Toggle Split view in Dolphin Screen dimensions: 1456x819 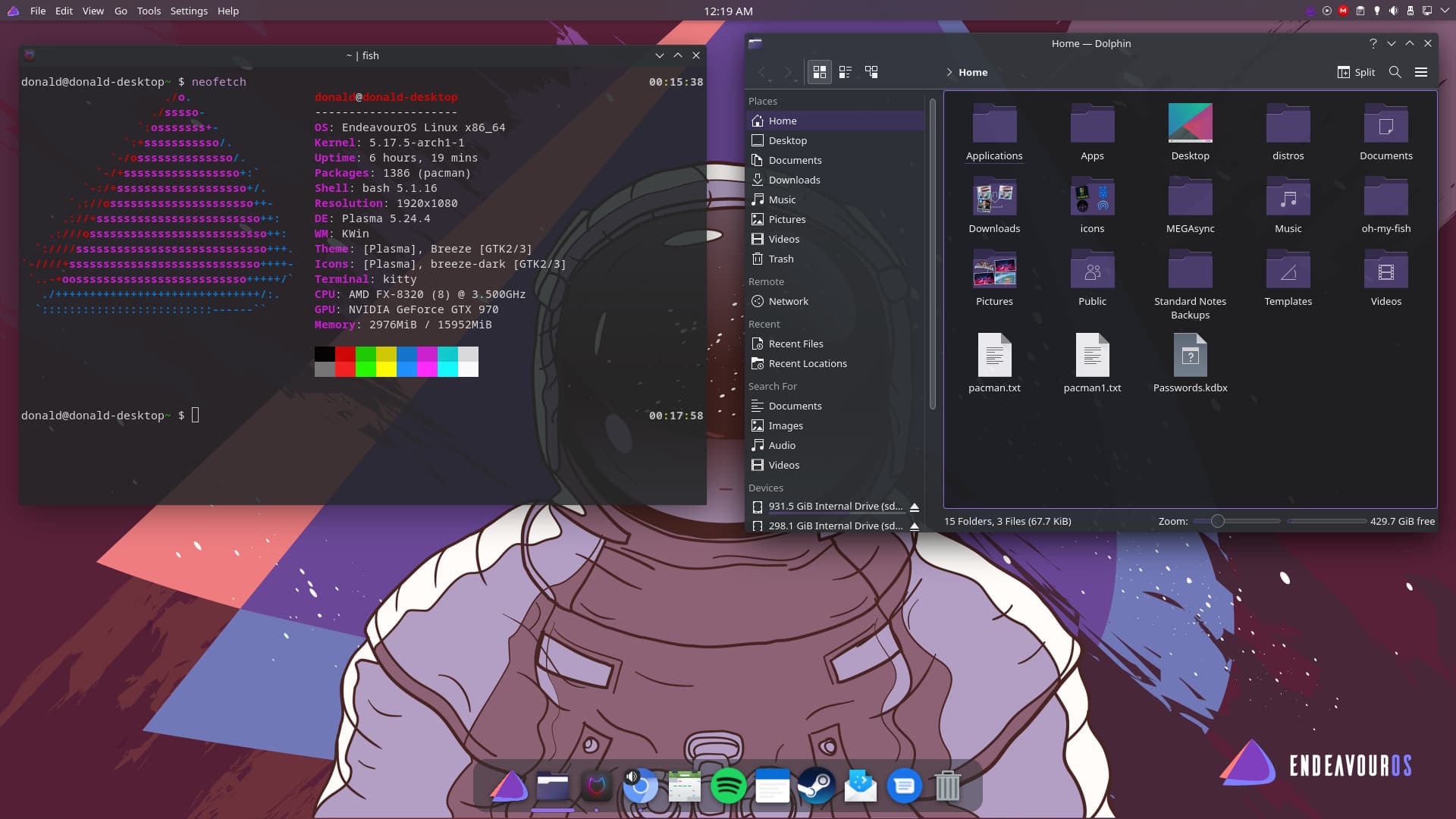click(x=1356, y=72)
